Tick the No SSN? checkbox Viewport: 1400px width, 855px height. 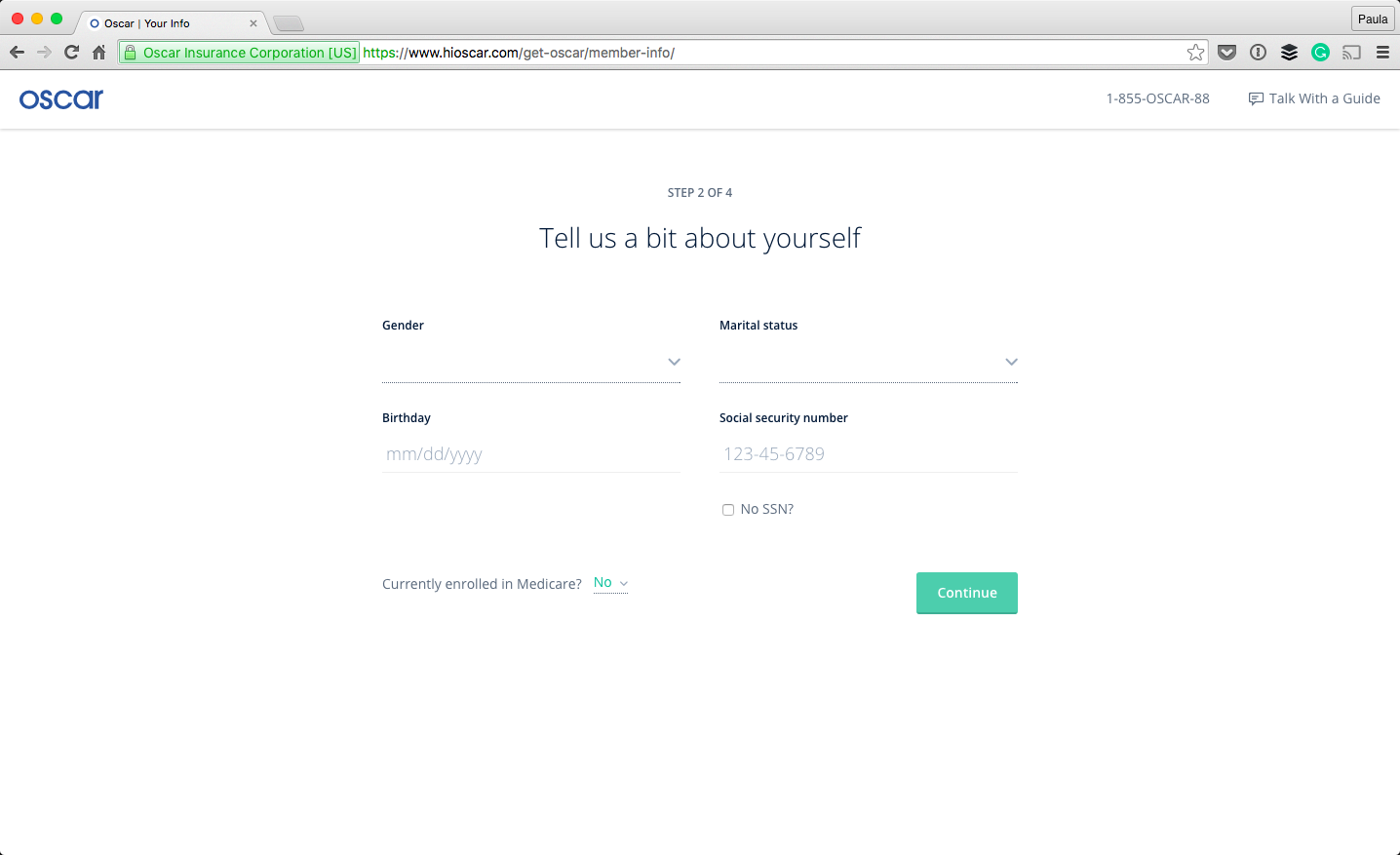coord(728,510)
